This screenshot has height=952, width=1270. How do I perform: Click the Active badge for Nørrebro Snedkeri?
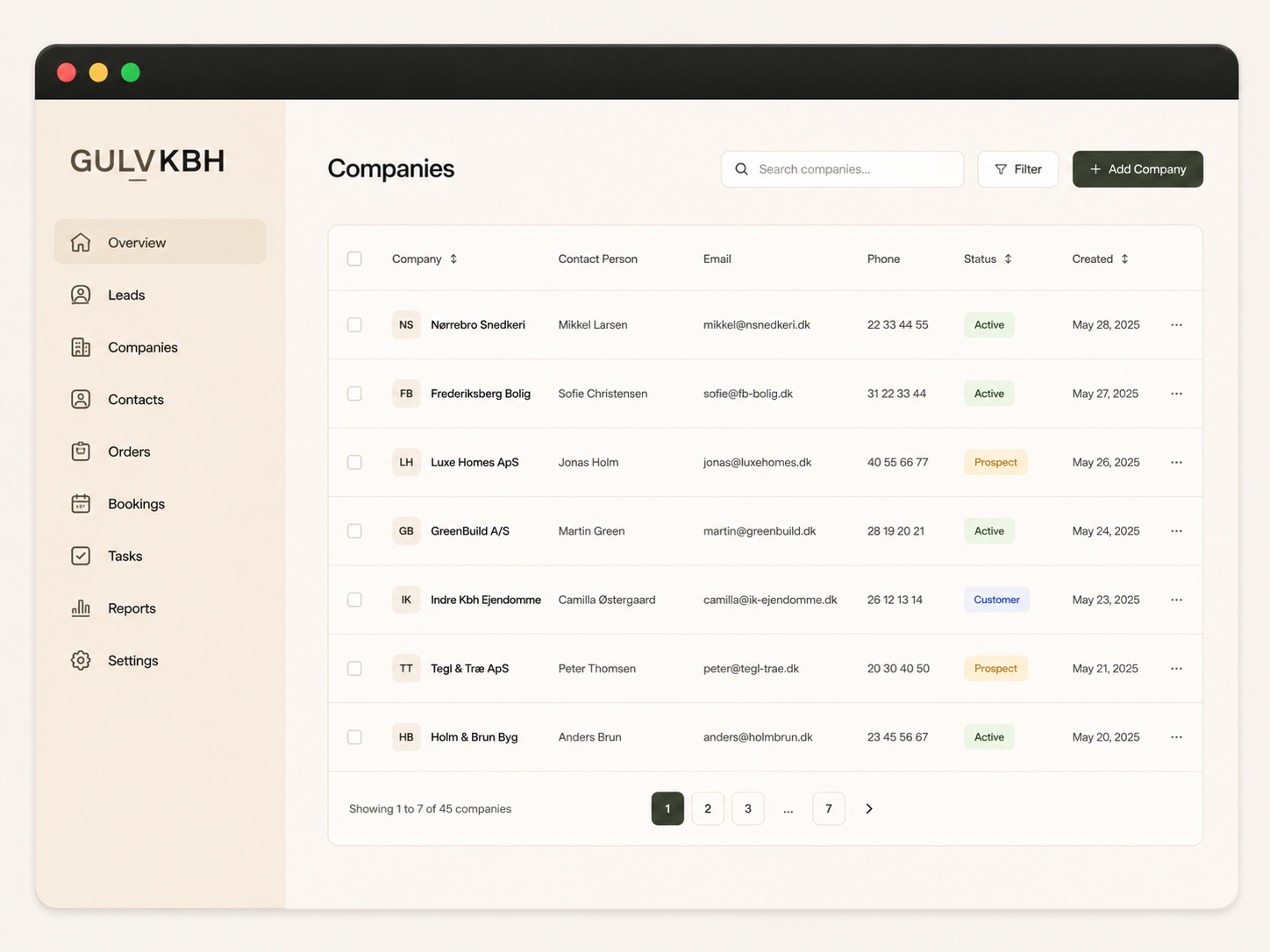tap(989, 324)
